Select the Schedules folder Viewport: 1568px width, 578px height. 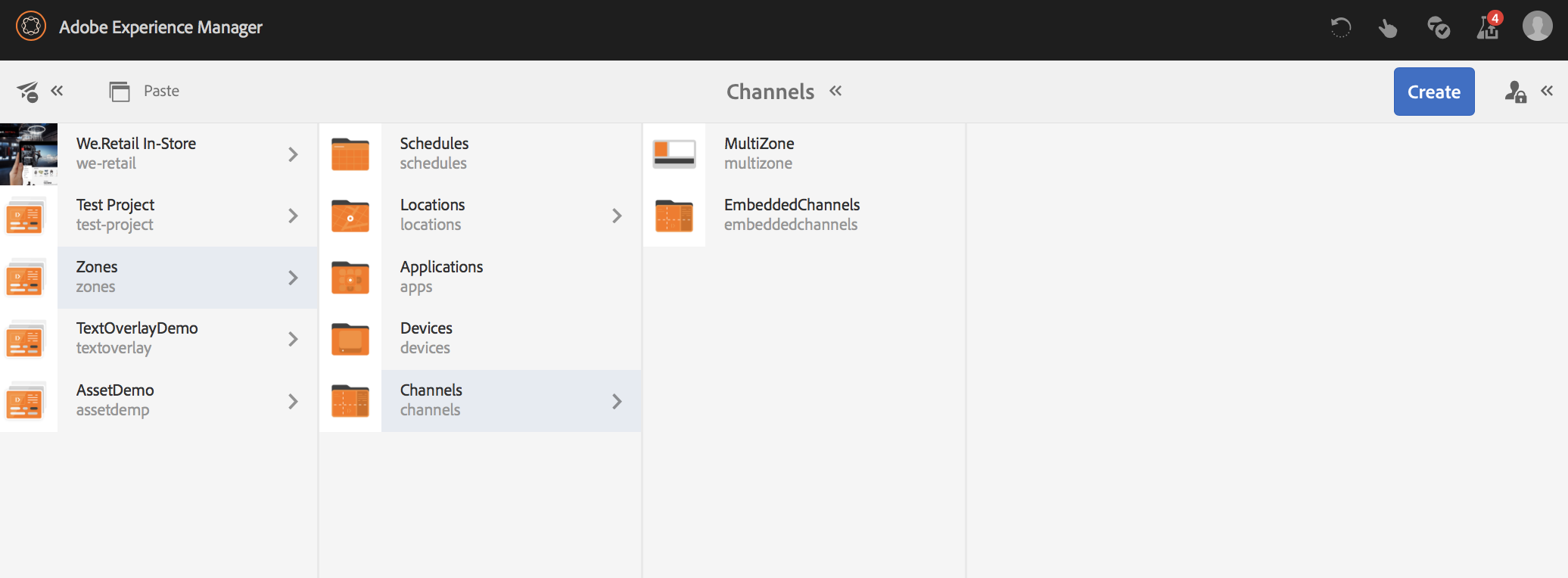(434, 154)
